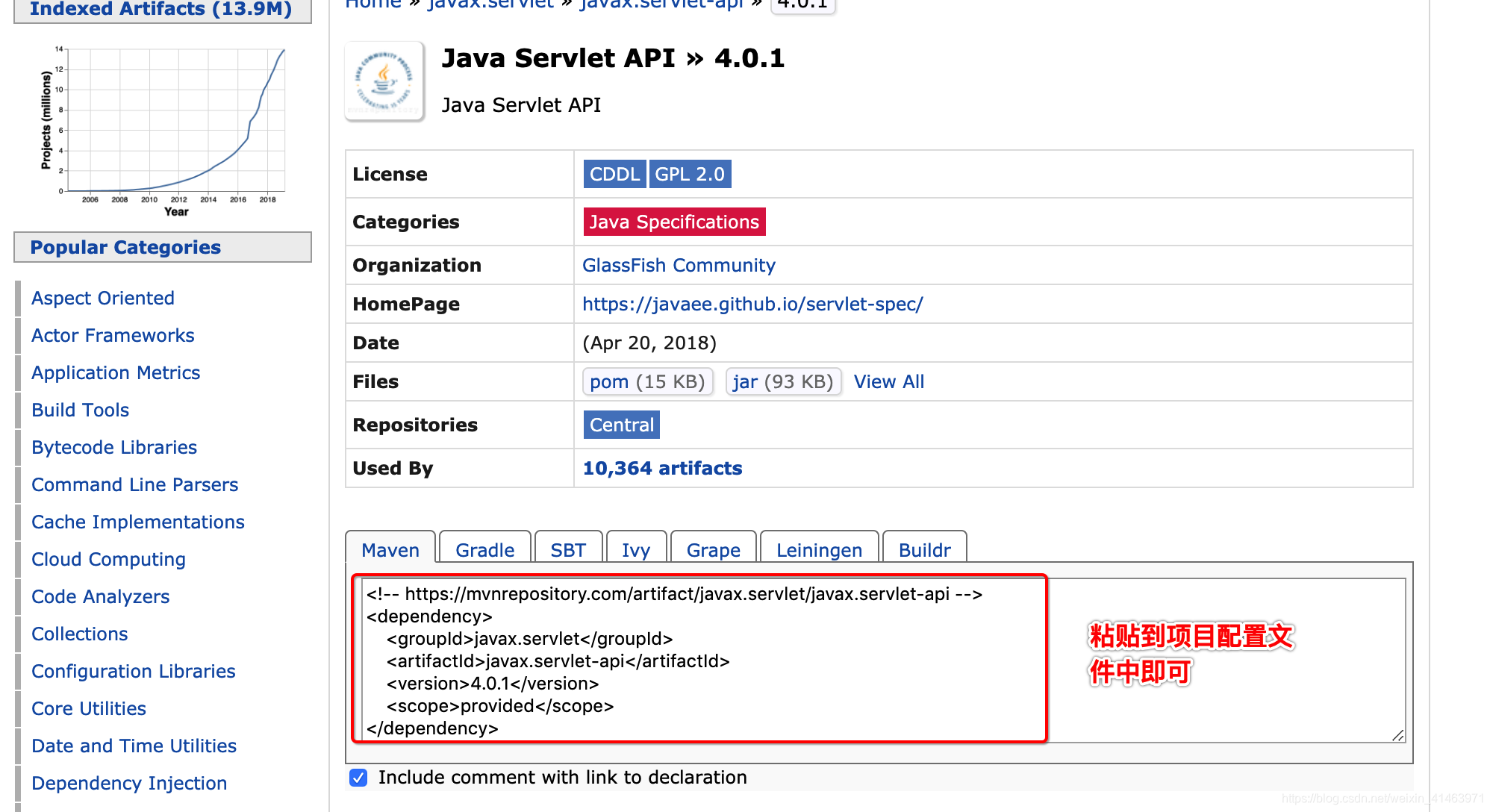Viewport: 1490px width, 812px height.
Task: Open Core Utilities category
Action: tap(89, 708)
